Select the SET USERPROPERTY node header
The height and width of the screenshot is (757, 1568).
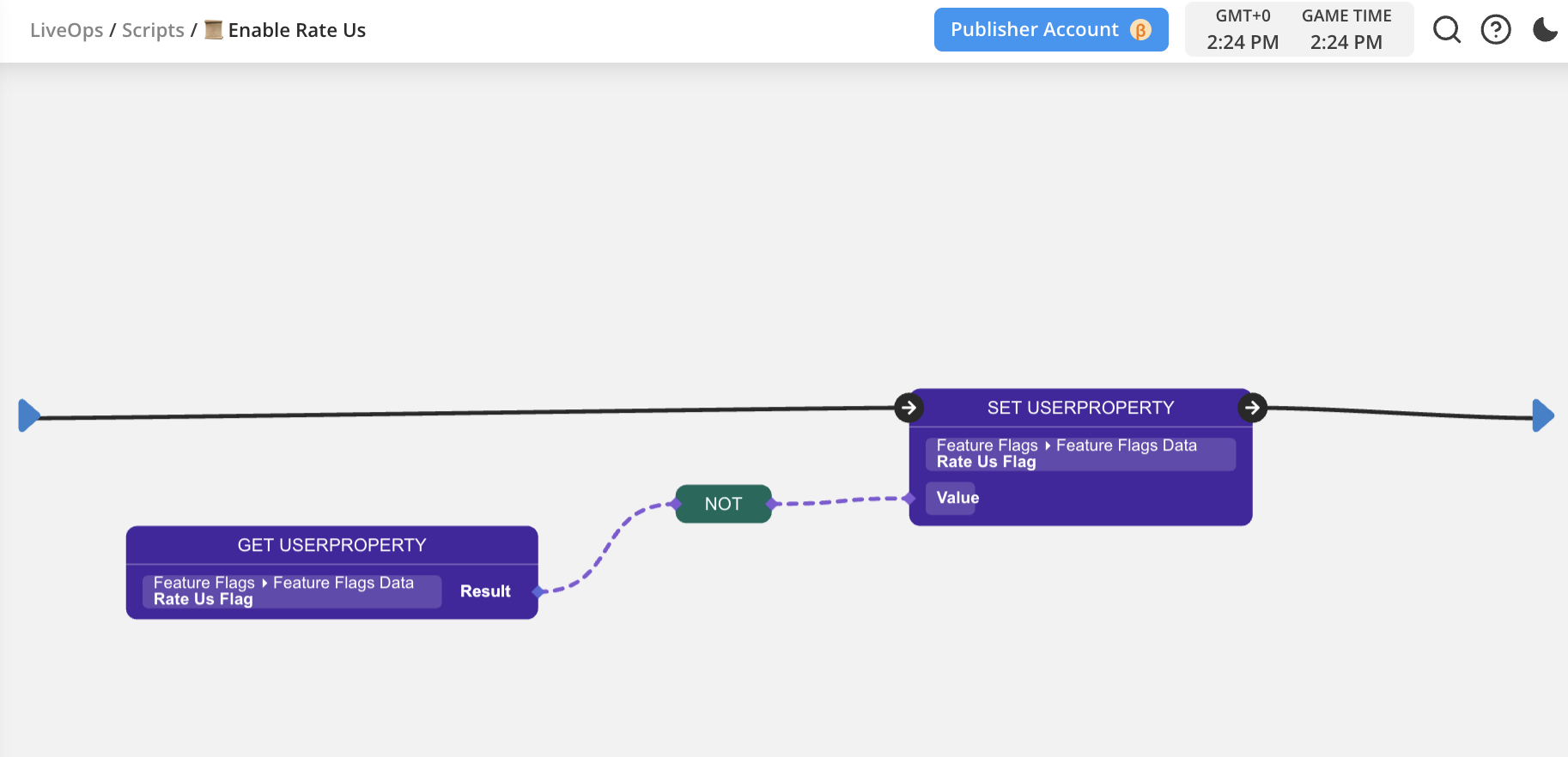(x=1080, y=408)
